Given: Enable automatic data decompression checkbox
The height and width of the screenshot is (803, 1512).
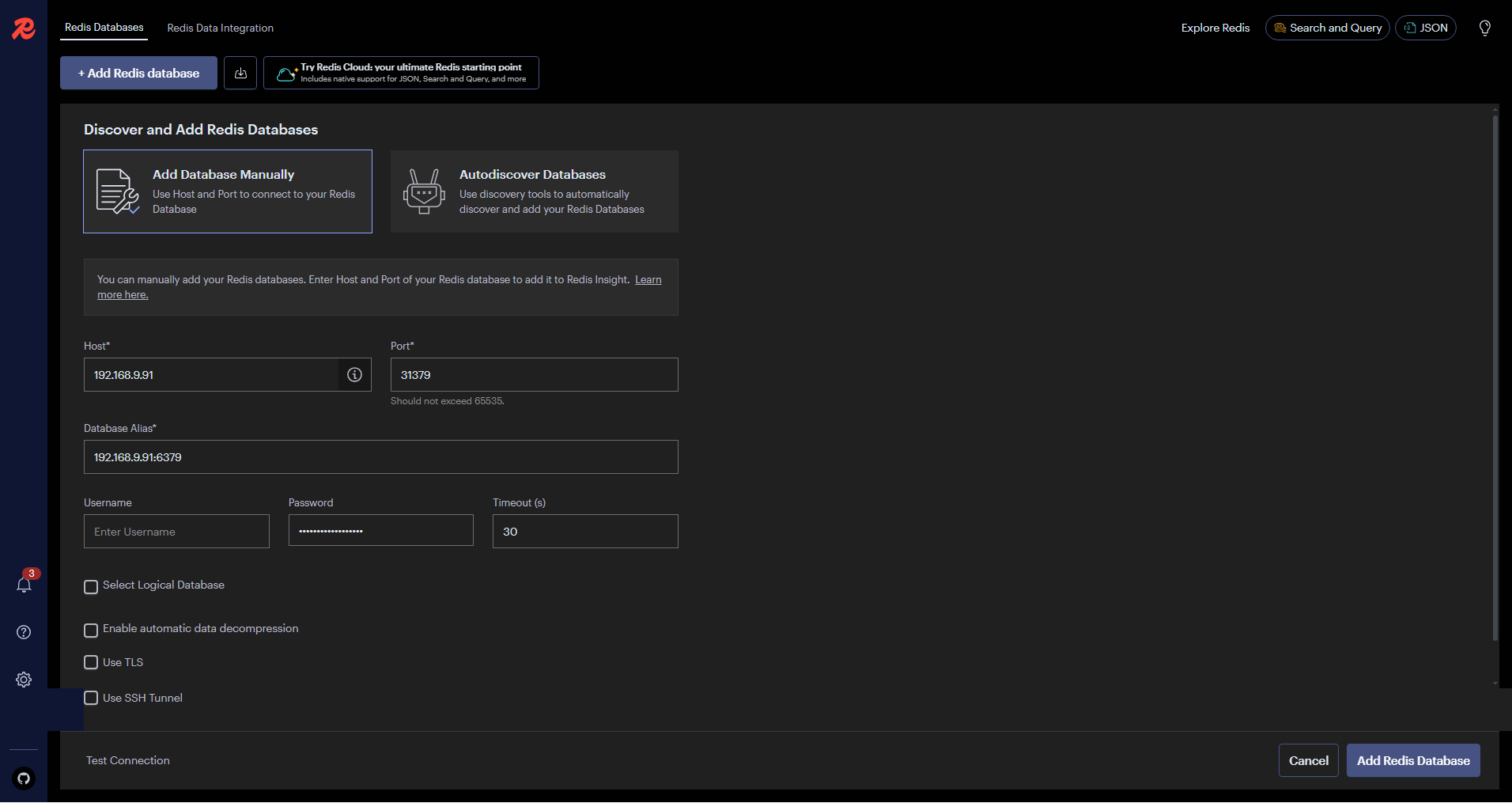Looking at the screenshot, I should pos(91,631).
